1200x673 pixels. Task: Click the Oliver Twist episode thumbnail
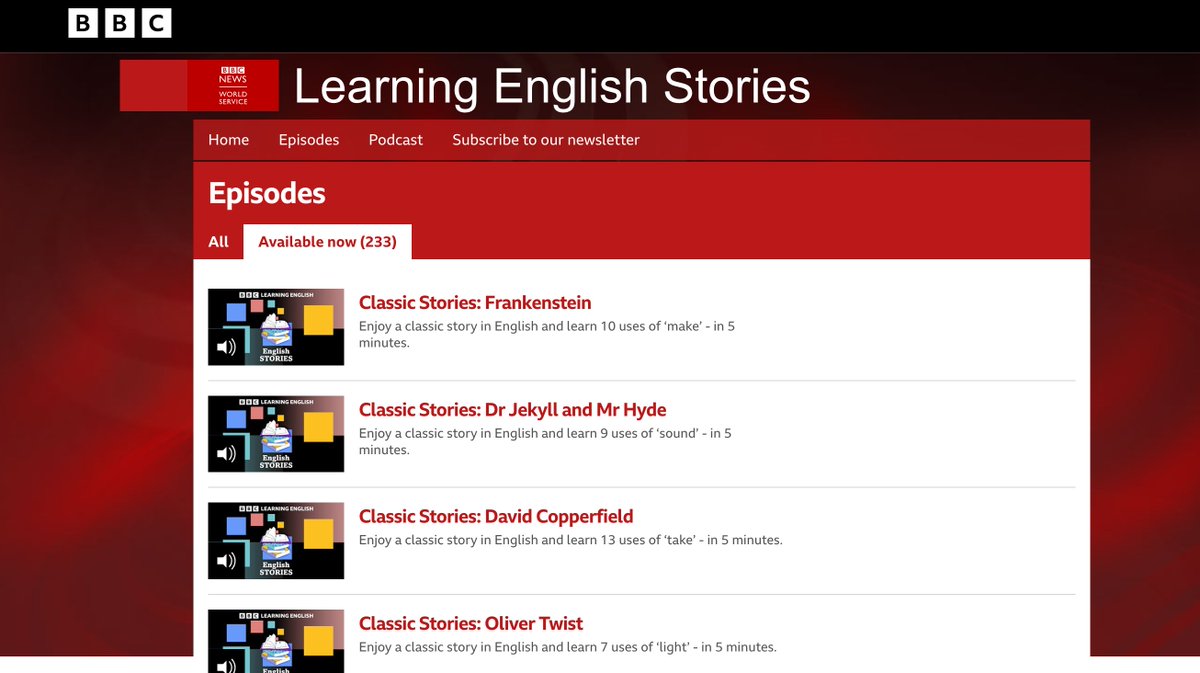pos(276,641)
